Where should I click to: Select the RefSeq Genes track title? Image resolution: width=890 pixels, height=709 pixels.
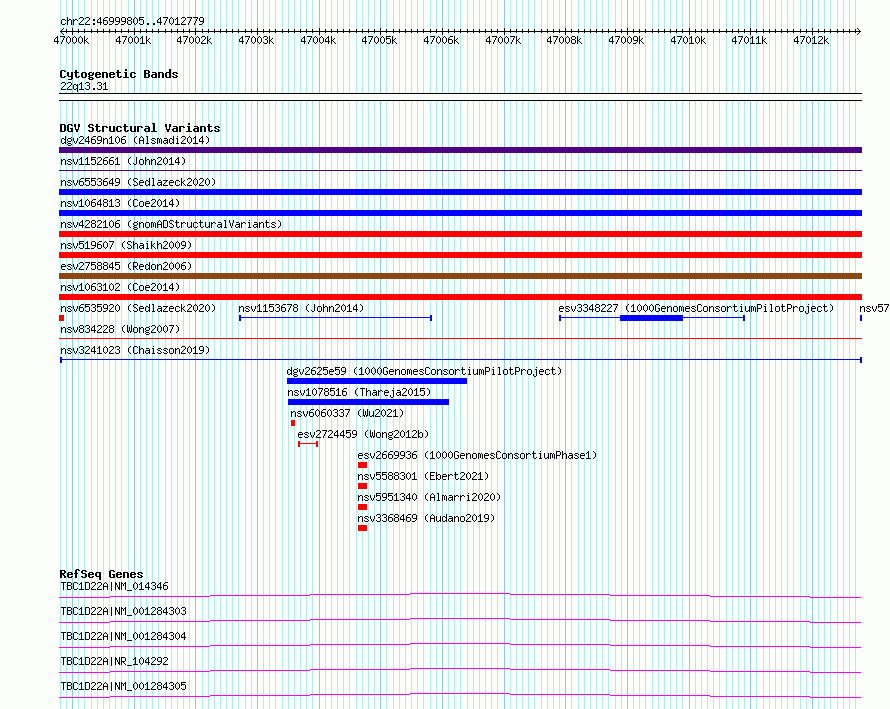101,574
